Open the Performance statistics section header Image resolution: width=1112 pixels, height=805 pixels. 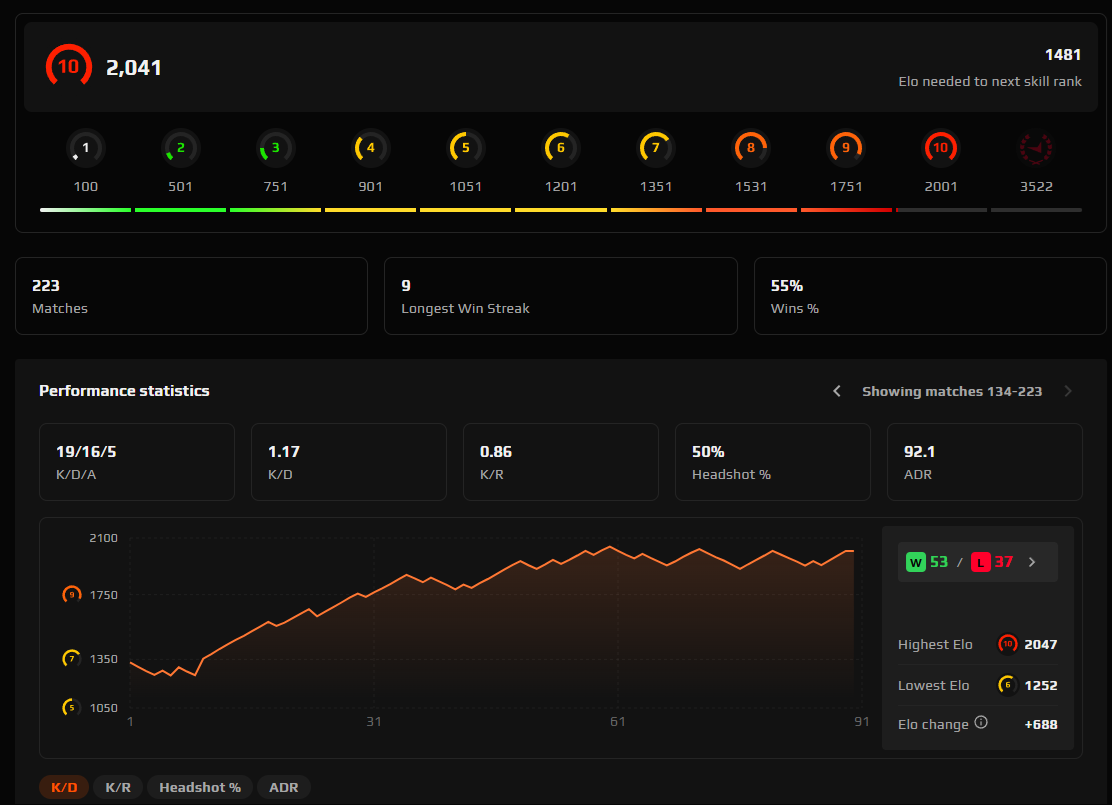124,391
